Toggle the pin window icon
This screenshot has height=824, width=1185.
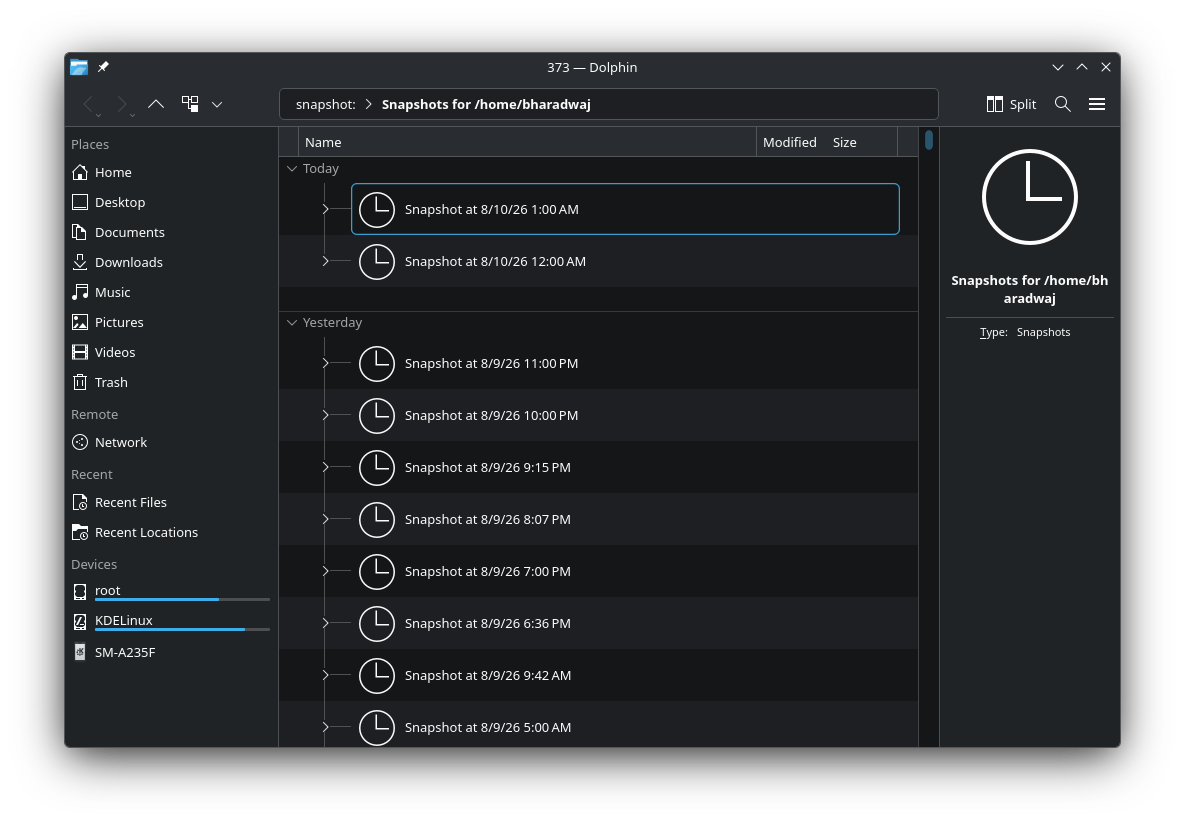[104, 67]
